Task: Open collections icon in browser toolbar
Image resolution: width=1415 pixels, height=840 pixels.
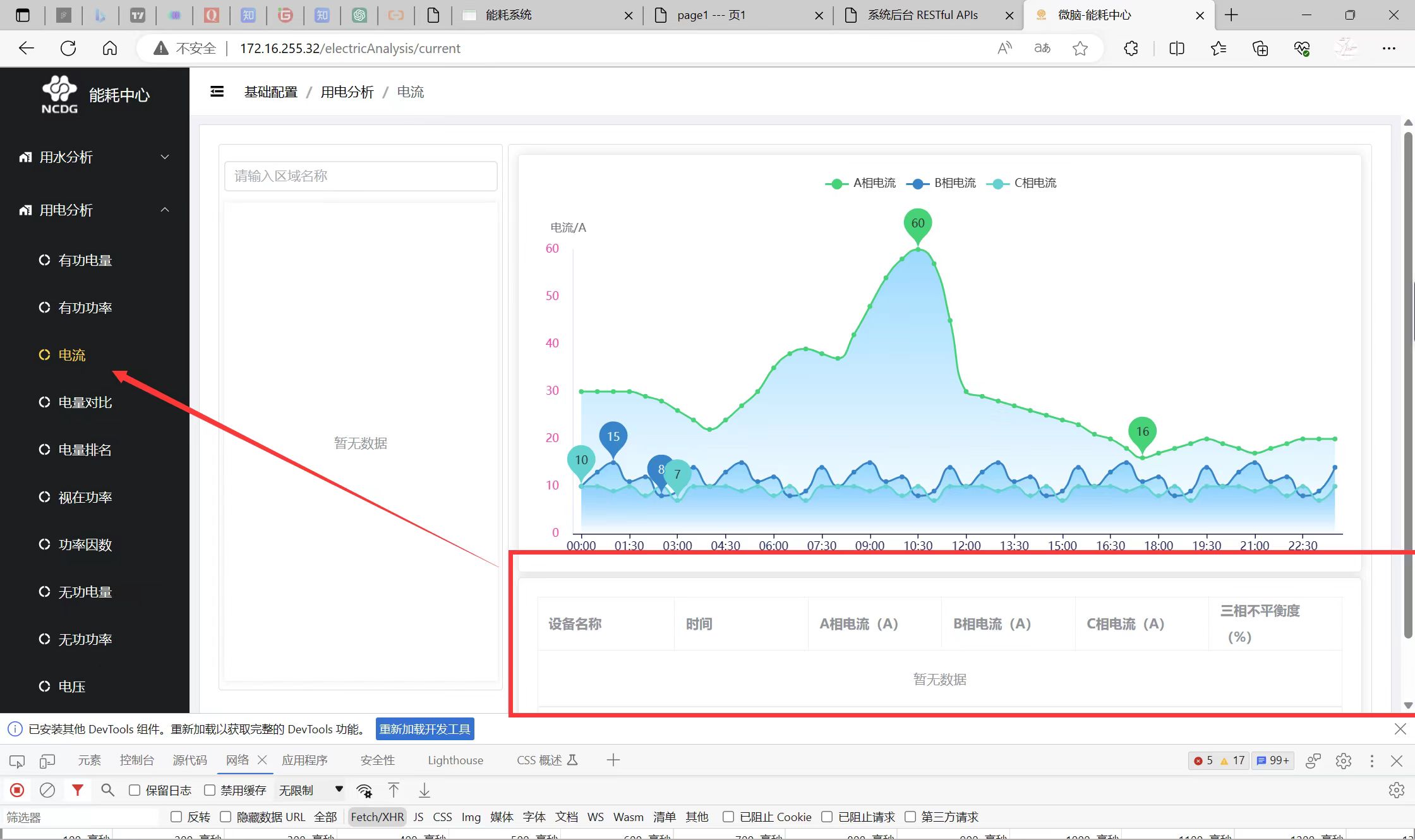Action: tap(1260, 48)
